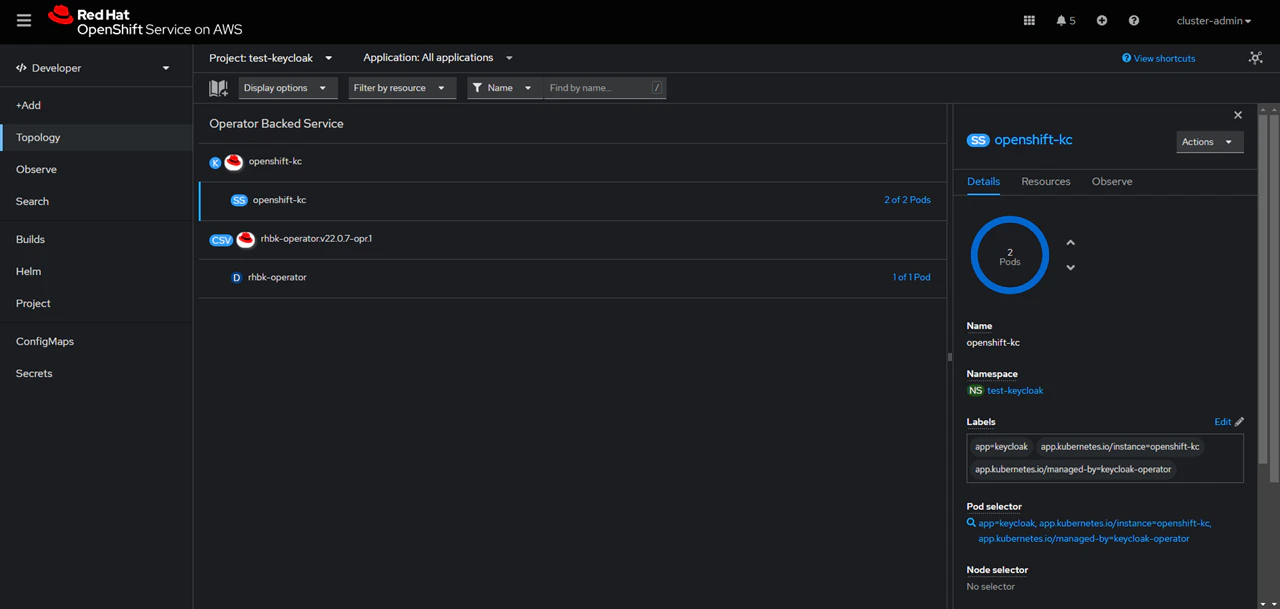Click the side panel resize handle
The image size is (1280, 609).
[x=950, y=357]
